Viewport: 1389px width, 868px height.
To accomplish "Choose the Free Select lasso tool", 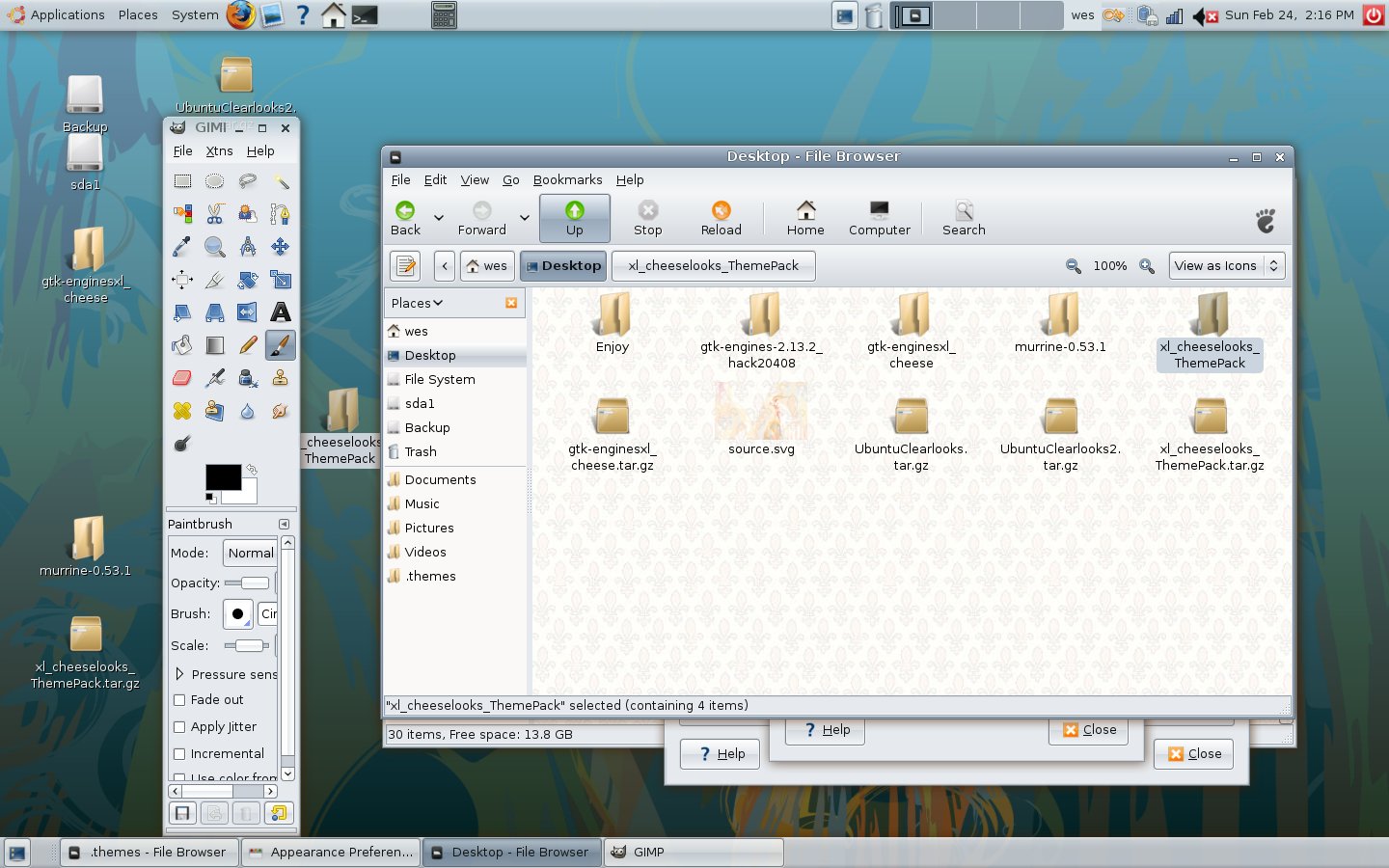I will coord(248,181).
